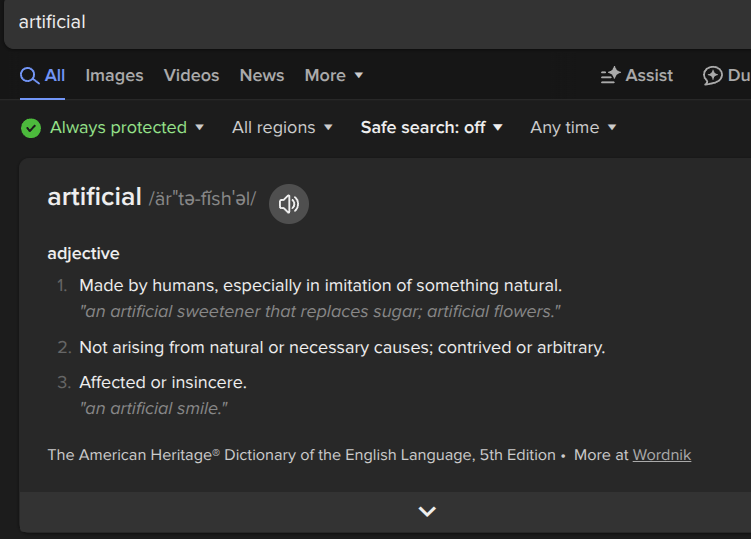Click the artificial headword in the dictionary card

pos(94,197)
